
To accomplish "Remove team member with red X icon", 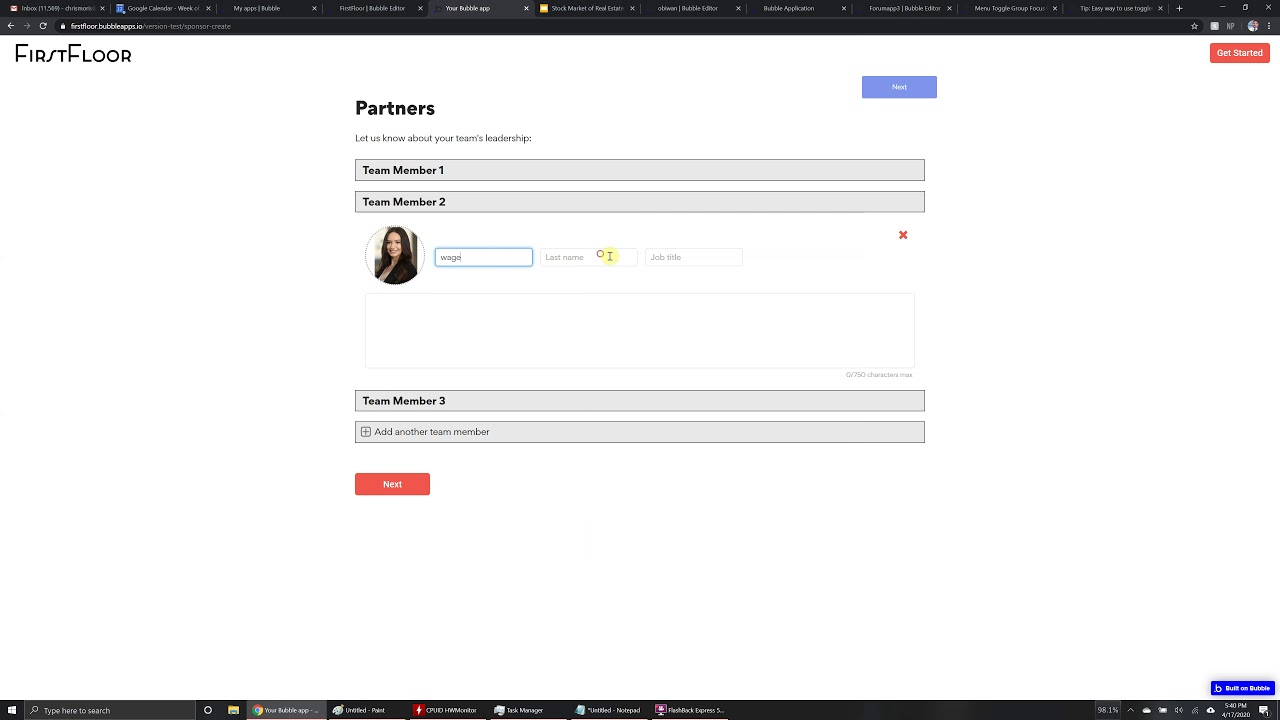I will pyautogui.click(x=903, y=235).
